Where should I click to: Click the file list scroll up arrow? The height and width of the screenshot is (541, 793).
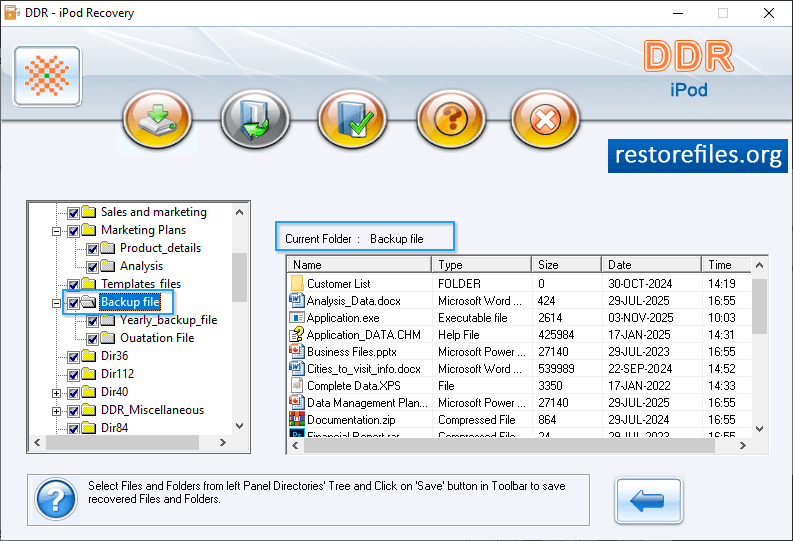[x=760, y=265]
